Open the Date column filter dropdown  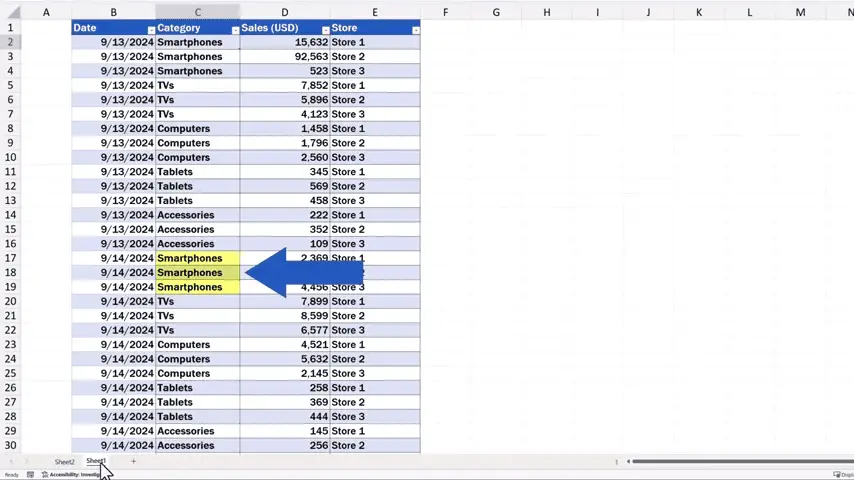coord(151,30)
